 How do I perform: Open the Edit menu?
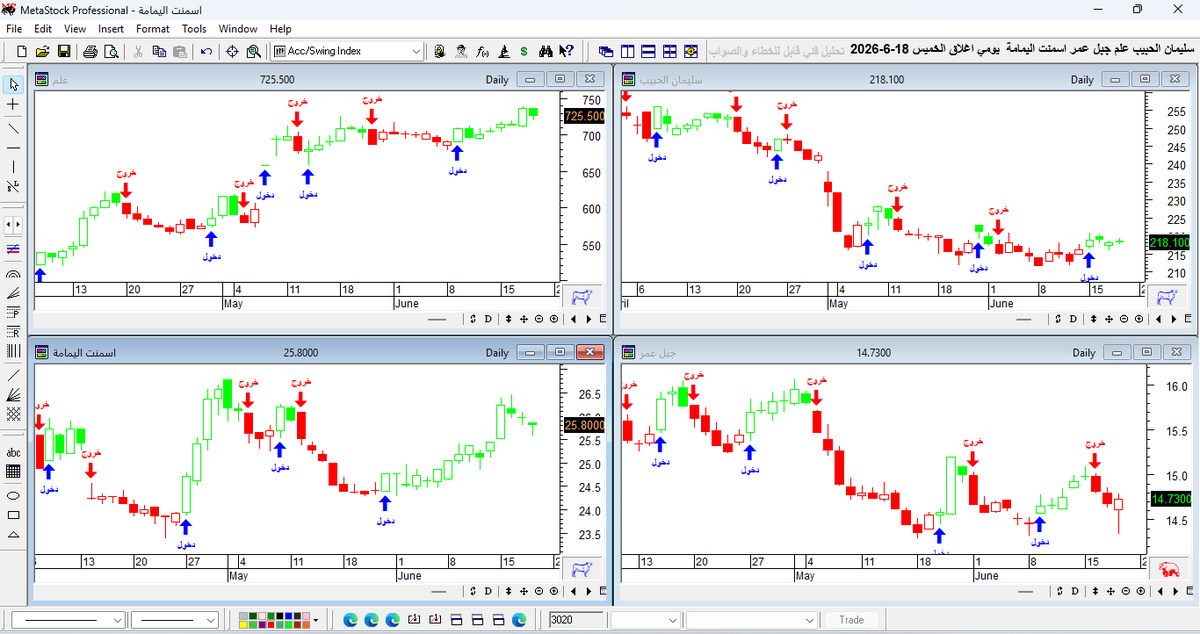(x=44, y=29)
